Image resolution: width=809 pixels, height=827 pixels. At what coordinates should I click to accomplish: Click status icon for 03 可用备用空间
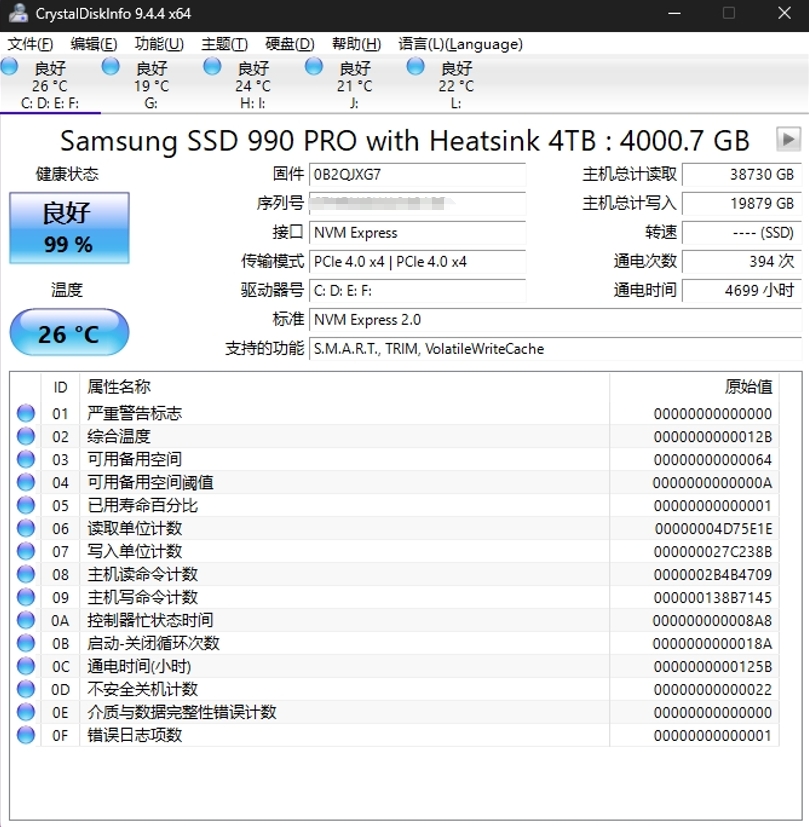click(26, 459)
